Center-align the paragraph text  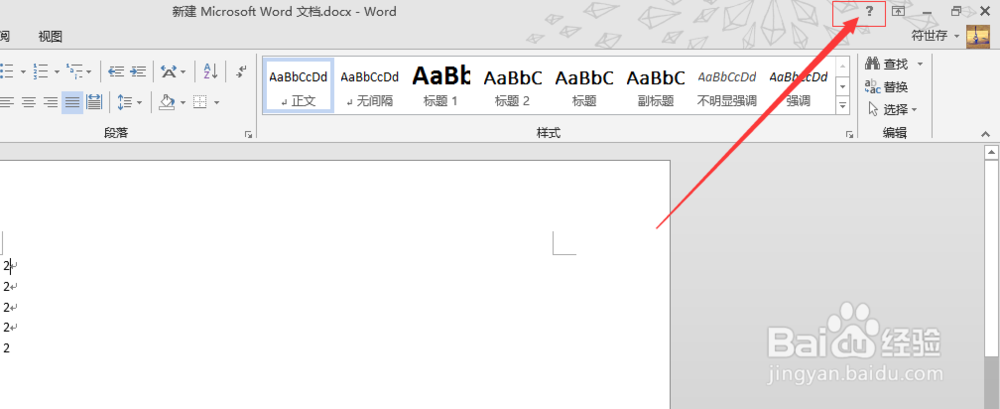click(x=28, y=102)
